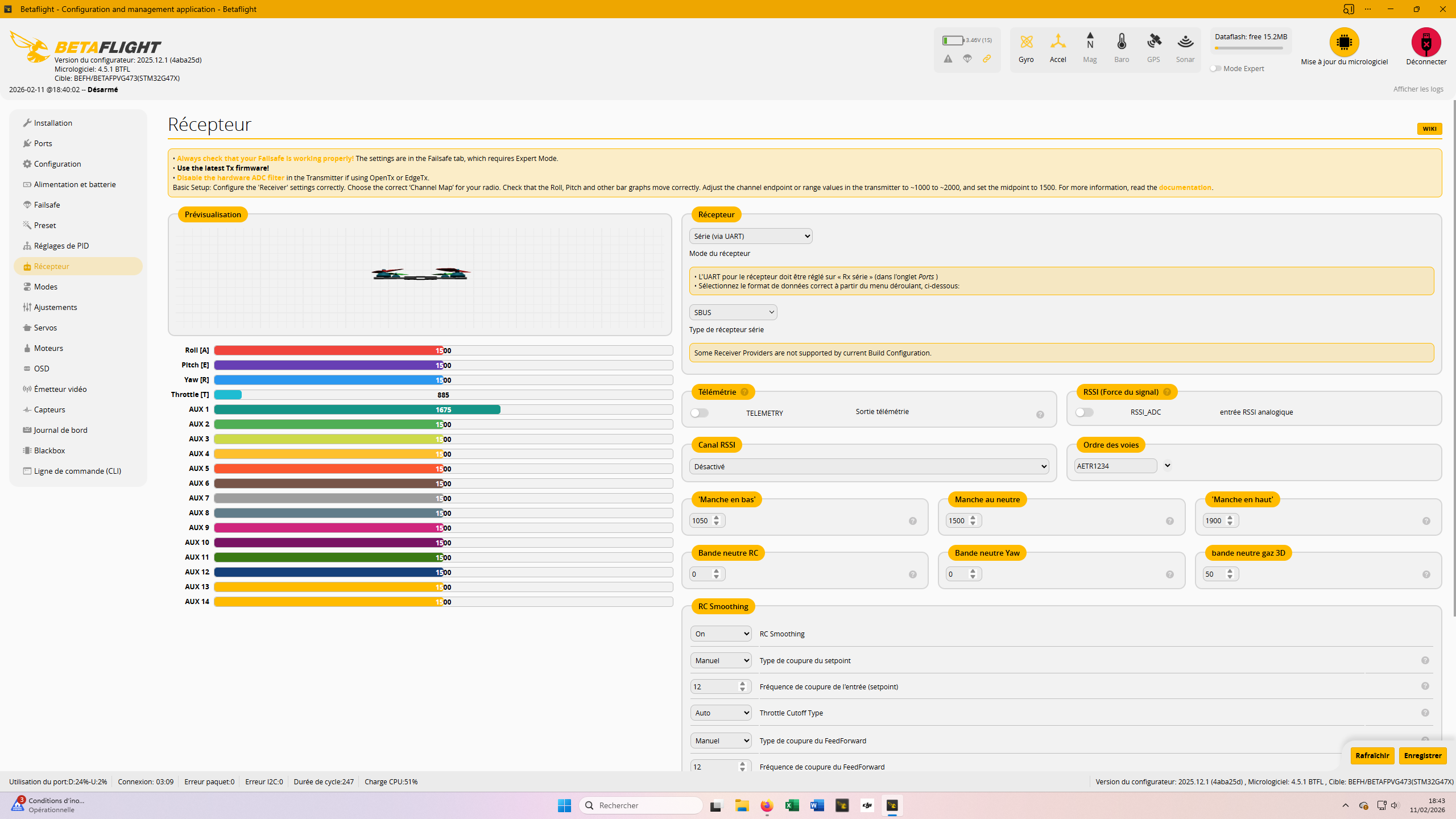Click the AETR1234 channel order field

tap(1115, 466)
